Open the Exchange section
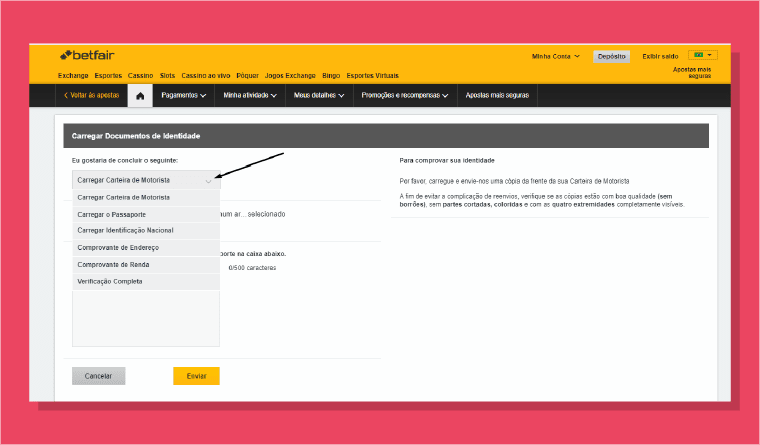 73,76
